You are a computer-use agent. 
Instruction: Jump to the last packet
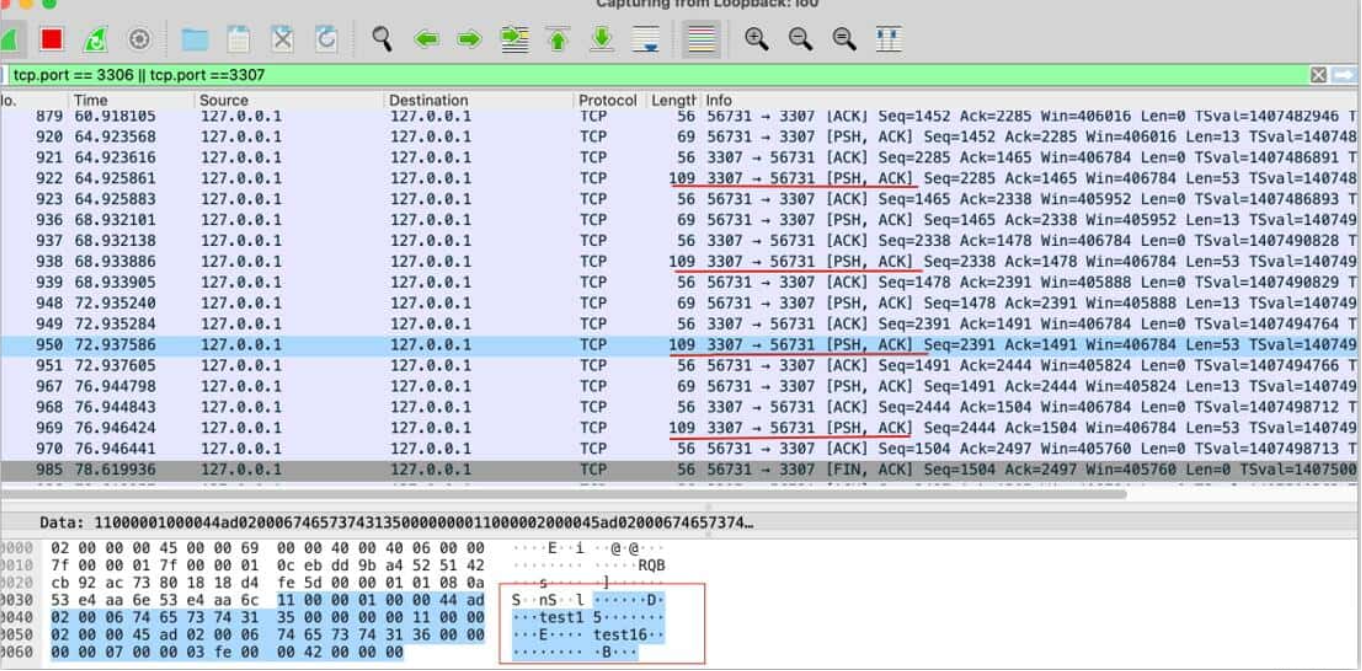click(x=601, y=39)
